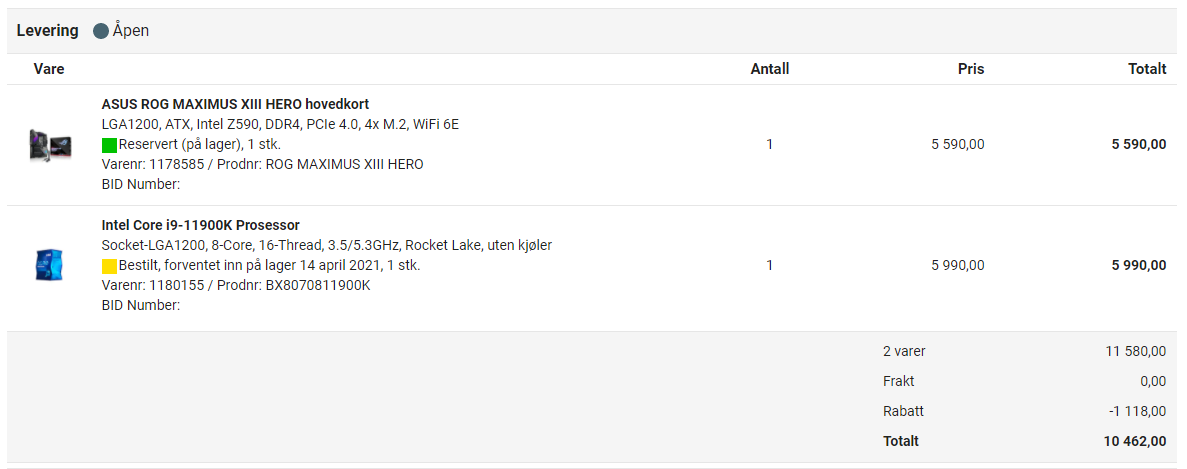Click the Frakt label in summary
This screenshot has width=1187, height=469.
point(899,381)
